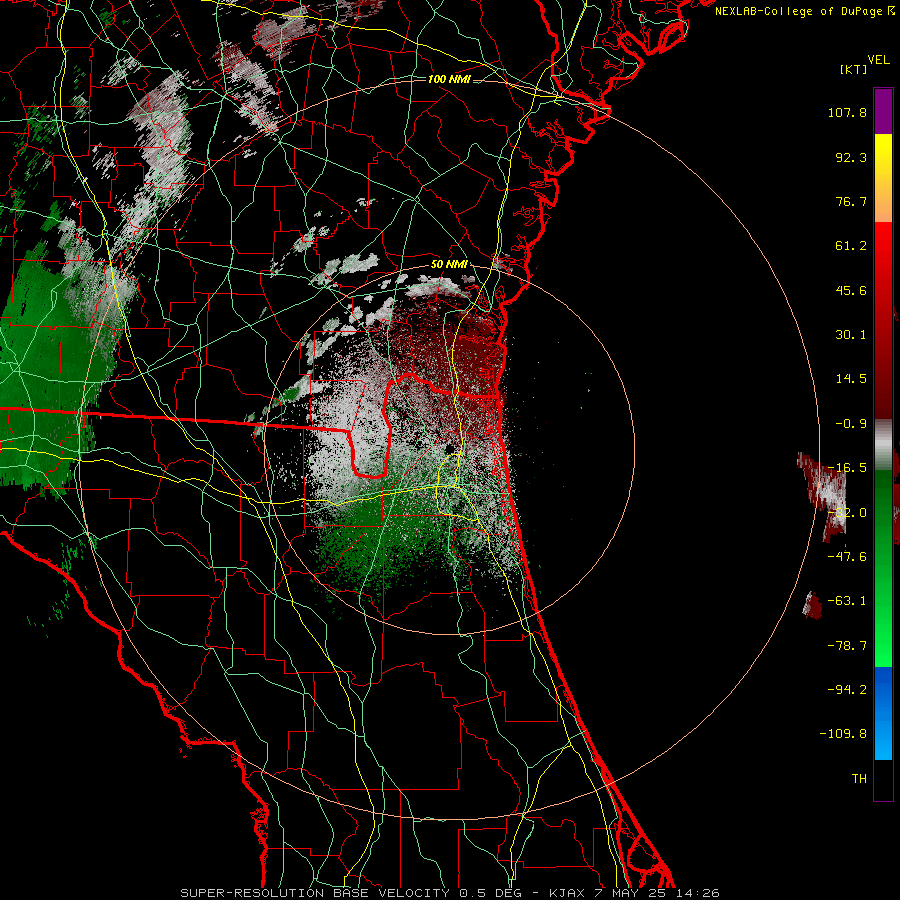The width and height of the screenshot is (900, 900).
Task: Click the -94.2 scale value
Action: [x=847, y=690]
